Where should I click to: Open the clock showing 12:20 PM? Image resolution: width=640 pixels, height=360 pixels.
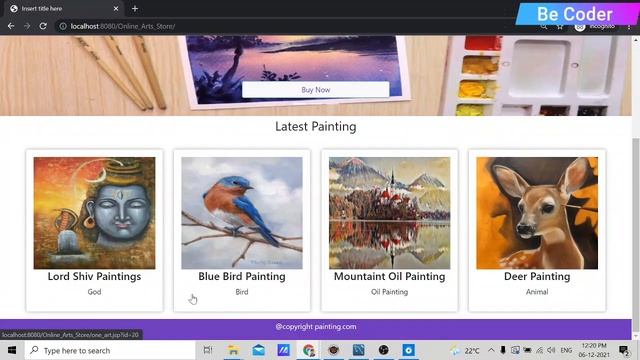(x=594, y=350)
